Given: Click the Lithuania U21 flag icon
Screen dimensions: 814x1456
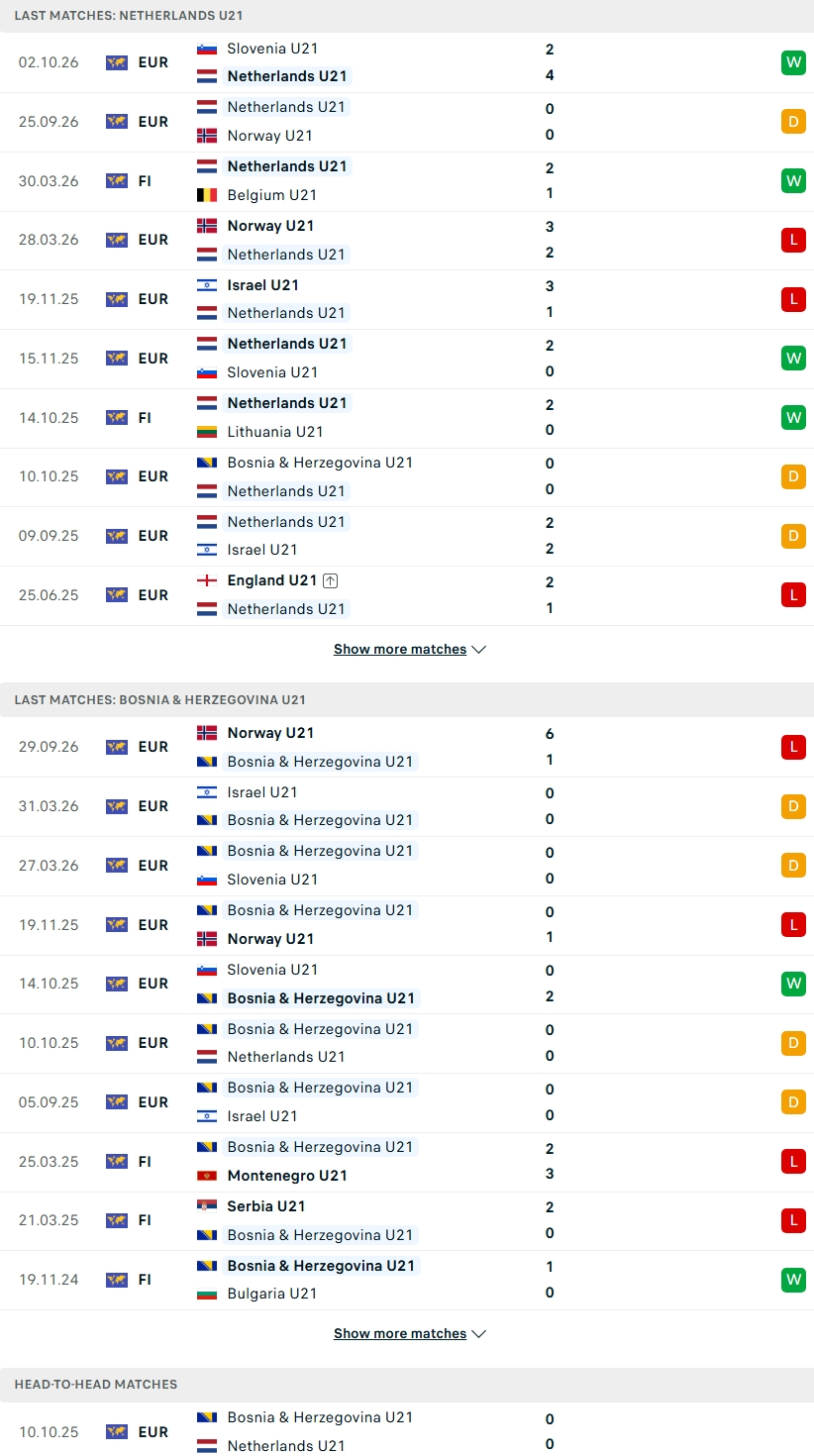Looking at the screenshot, I should tap(207, 432).
